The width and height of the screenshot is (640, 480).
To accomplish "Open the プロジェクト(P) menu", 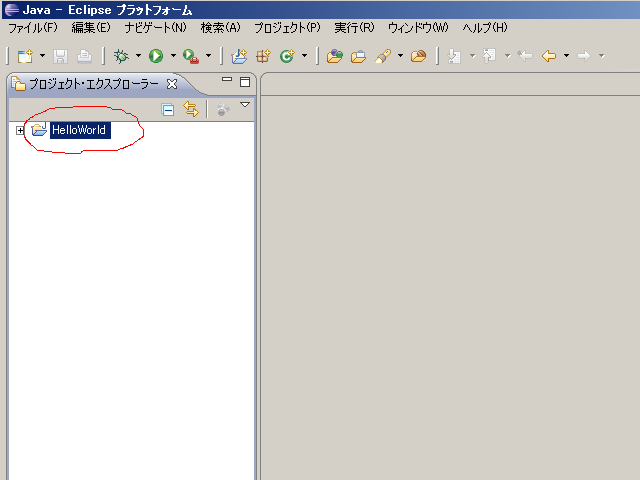I will (x=287, y=28).
